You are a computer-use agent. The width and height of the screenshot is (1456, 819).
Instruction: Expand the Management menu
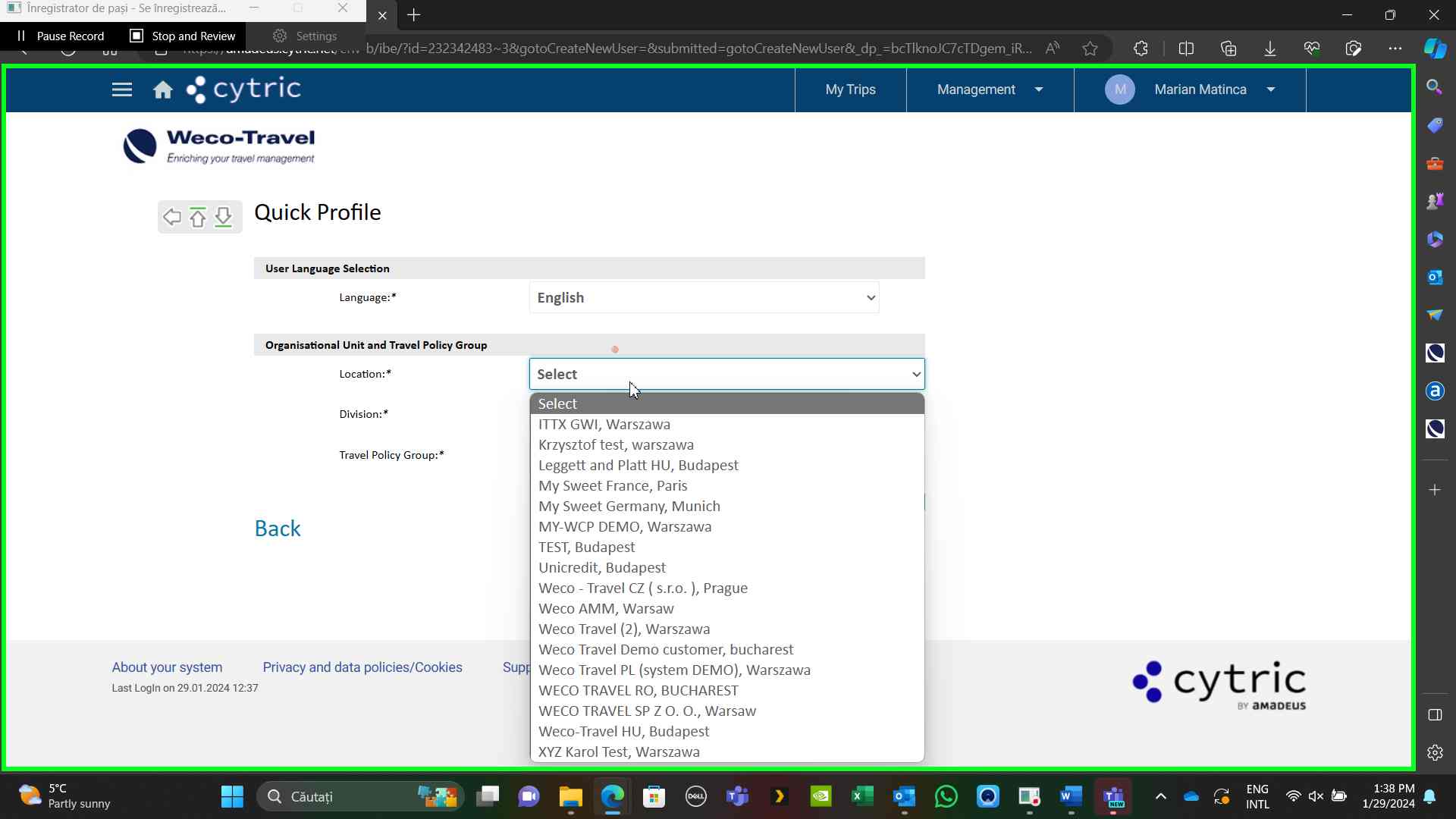click(x=990, y=89)
